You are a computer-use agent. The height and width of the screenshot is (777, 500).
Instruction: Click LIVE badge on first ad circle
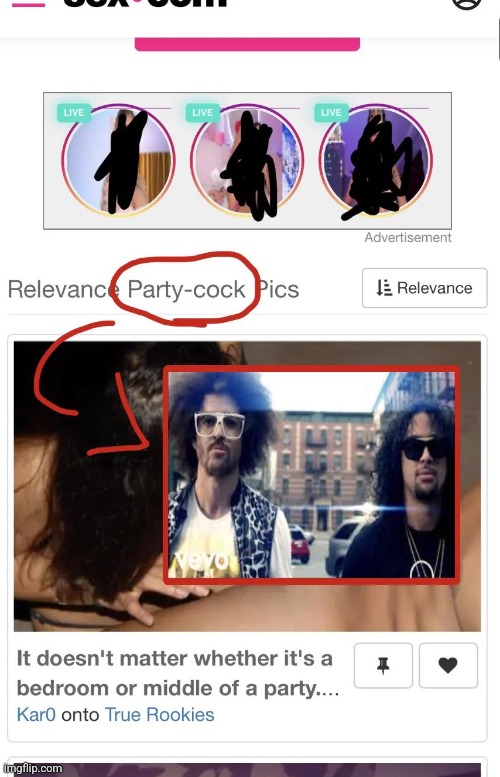point(74,112)
